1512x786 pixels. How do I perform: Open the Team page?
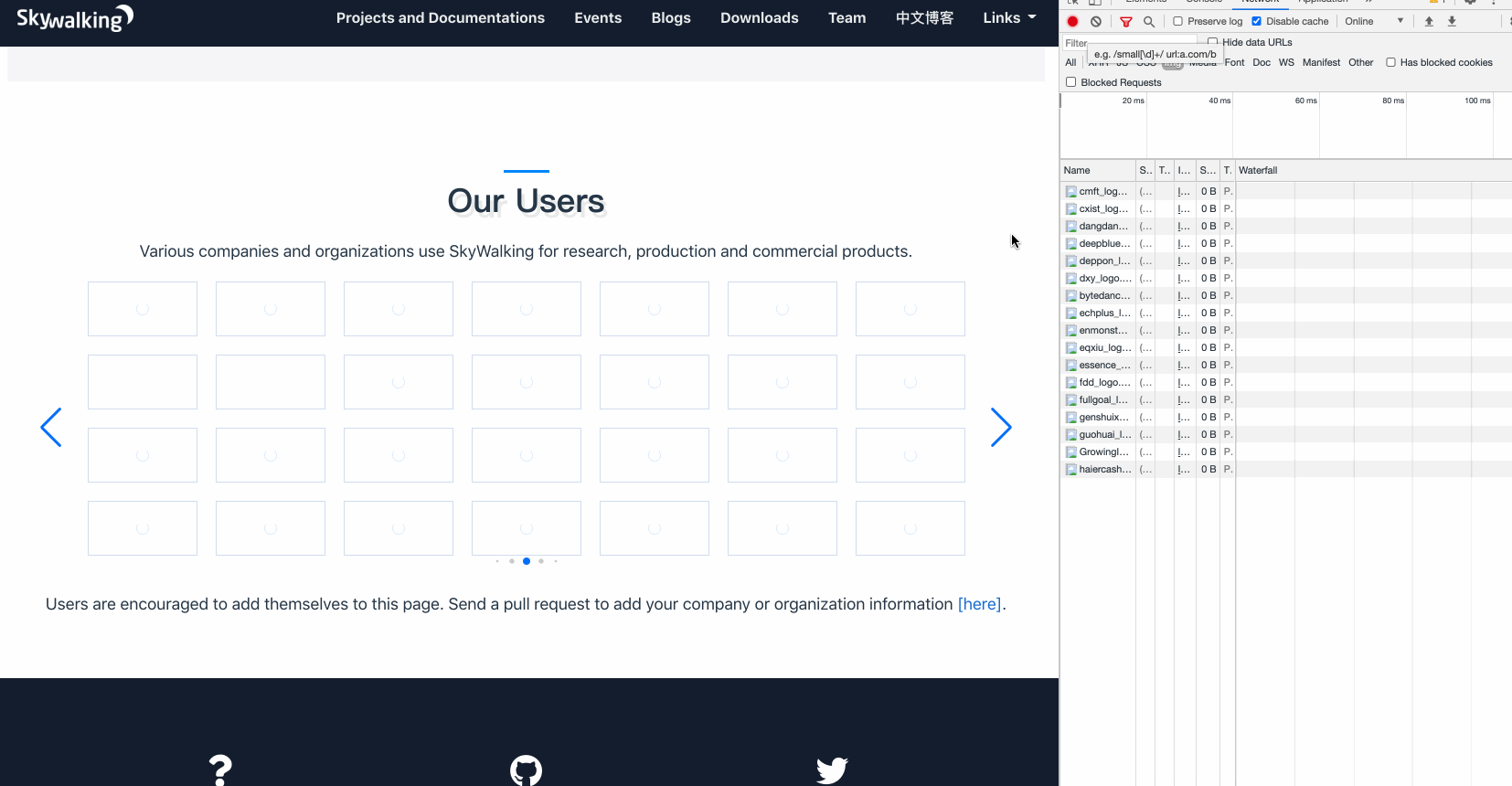pos(847,18)
